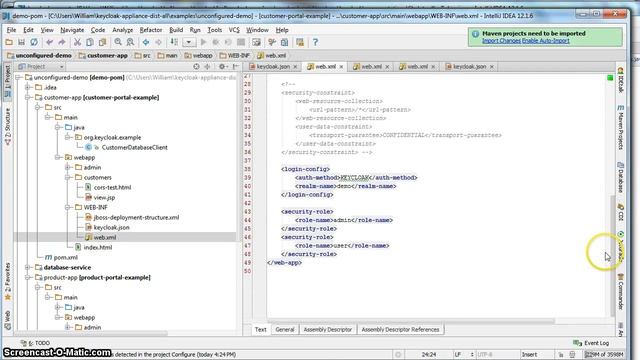The image size is (640, 360).
Task: Click the collapse all icon in Project panel
Action: pos(207,67)
